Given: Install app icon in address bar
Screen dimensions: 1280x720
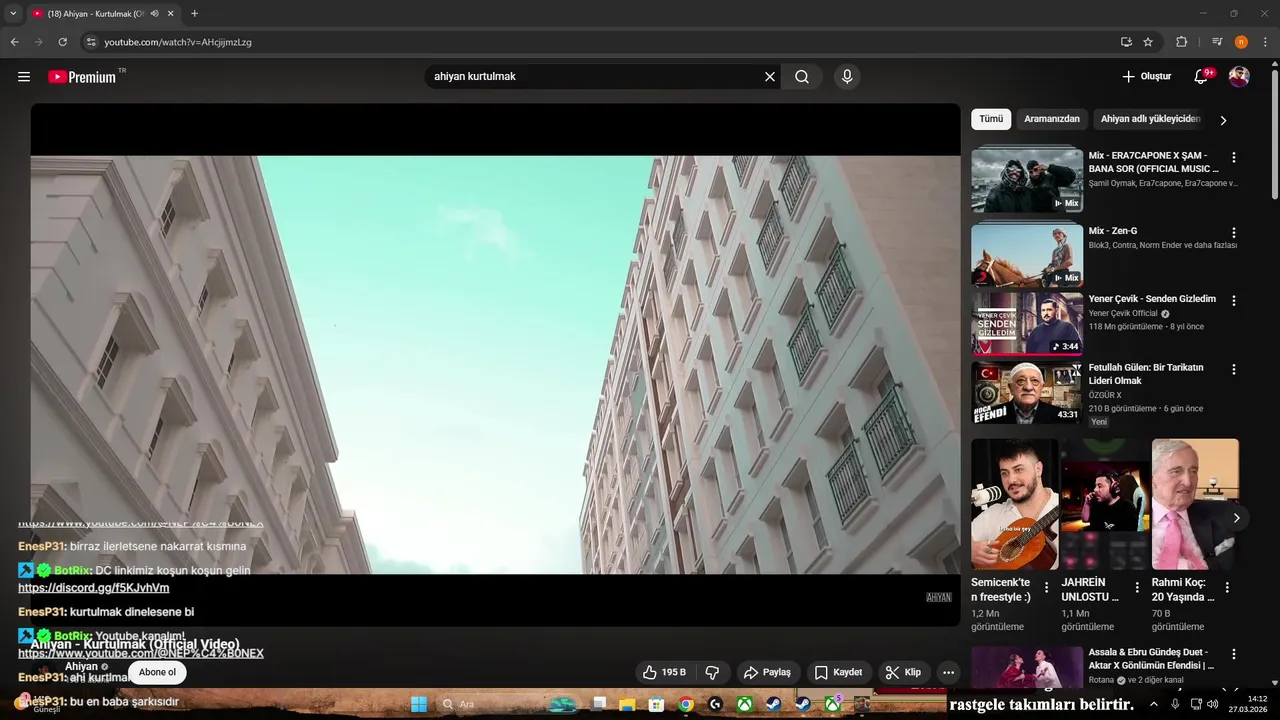Looking at the screenshot, I should [1126, 42].
